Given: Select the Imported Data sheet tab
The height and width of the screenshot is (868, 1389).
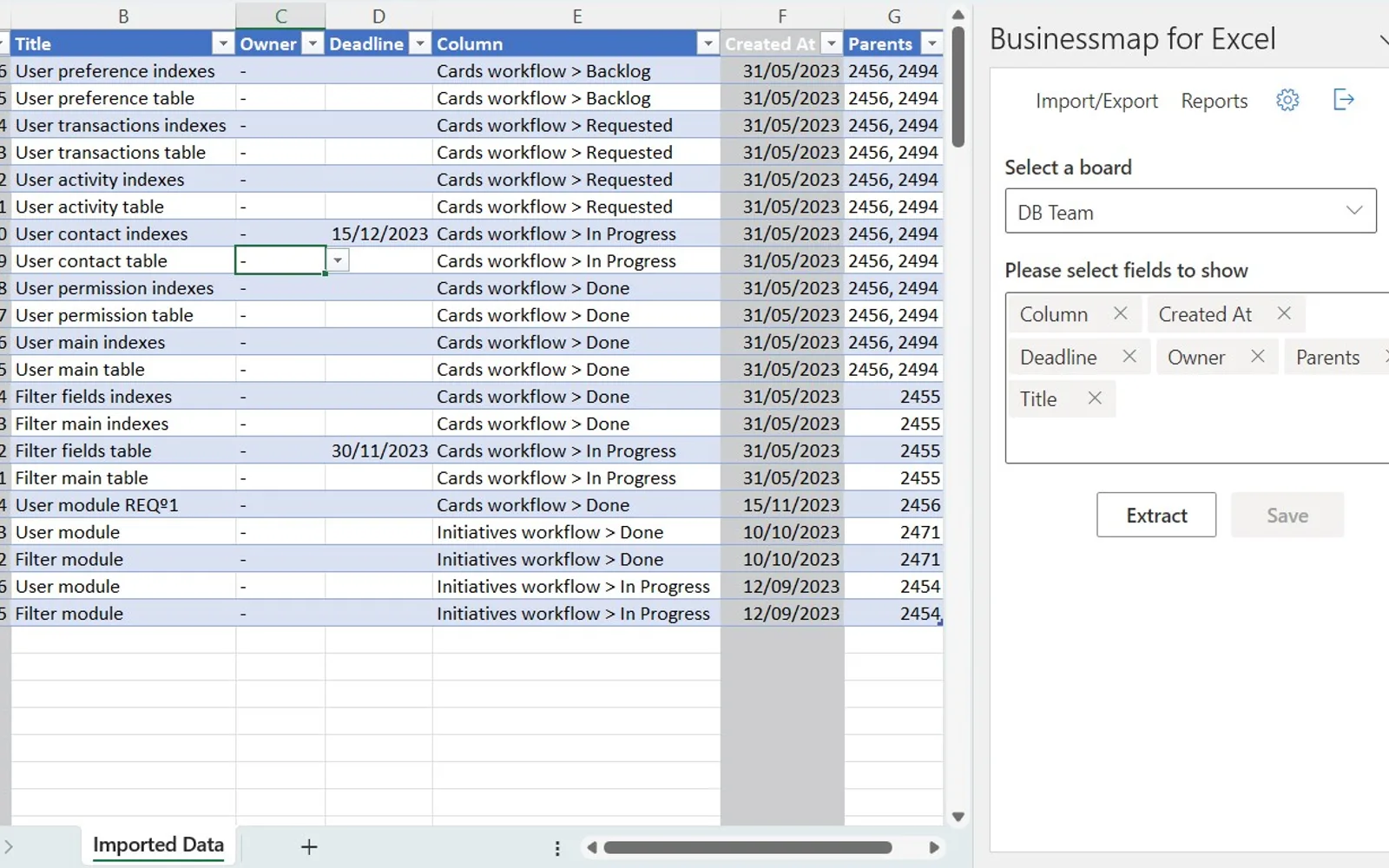Looking at the screenshot, I should pyautogui.click(x=158, y=845).
